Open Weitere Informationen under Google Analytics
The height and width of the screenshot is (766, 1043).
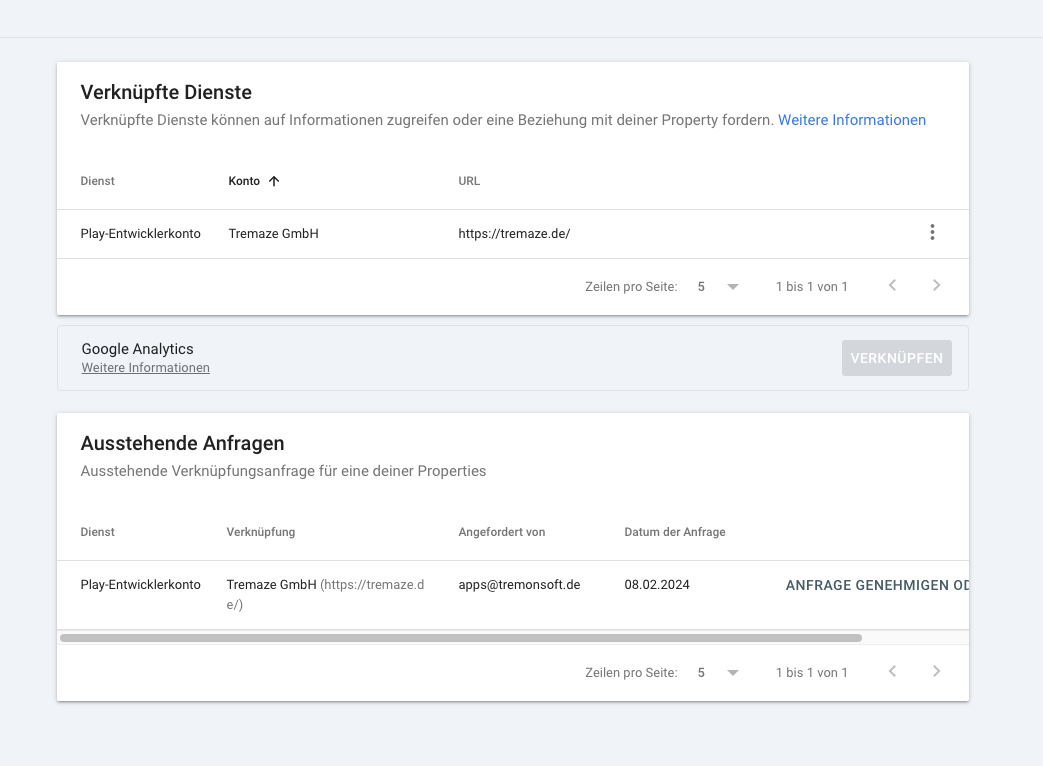coord(145,368)
